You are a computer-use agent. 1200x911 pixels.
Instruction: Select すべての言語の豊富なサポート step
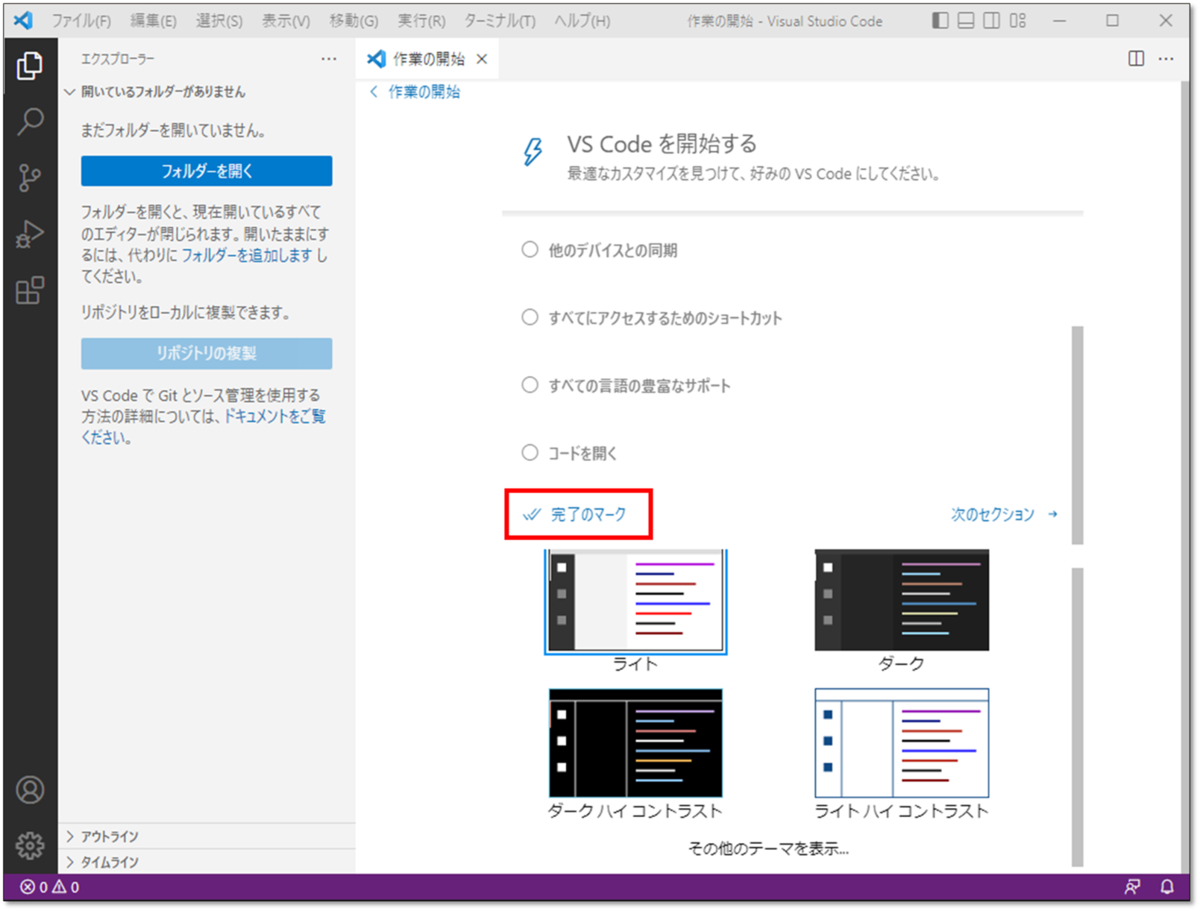pyautogui.click(x=626, y=386)
